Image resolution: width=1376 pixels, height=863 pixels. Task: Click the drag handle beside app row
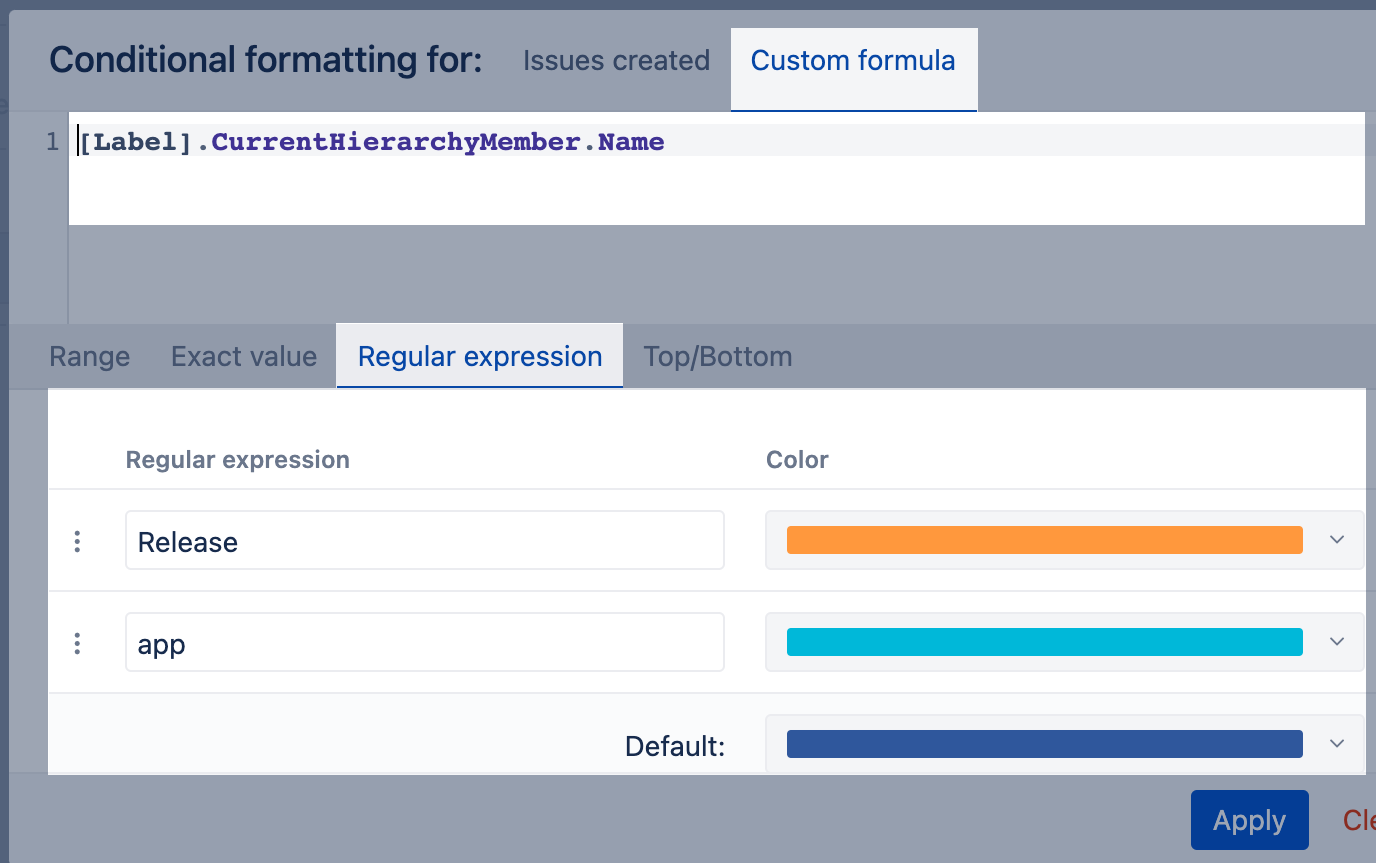click(x=77, y=643)
